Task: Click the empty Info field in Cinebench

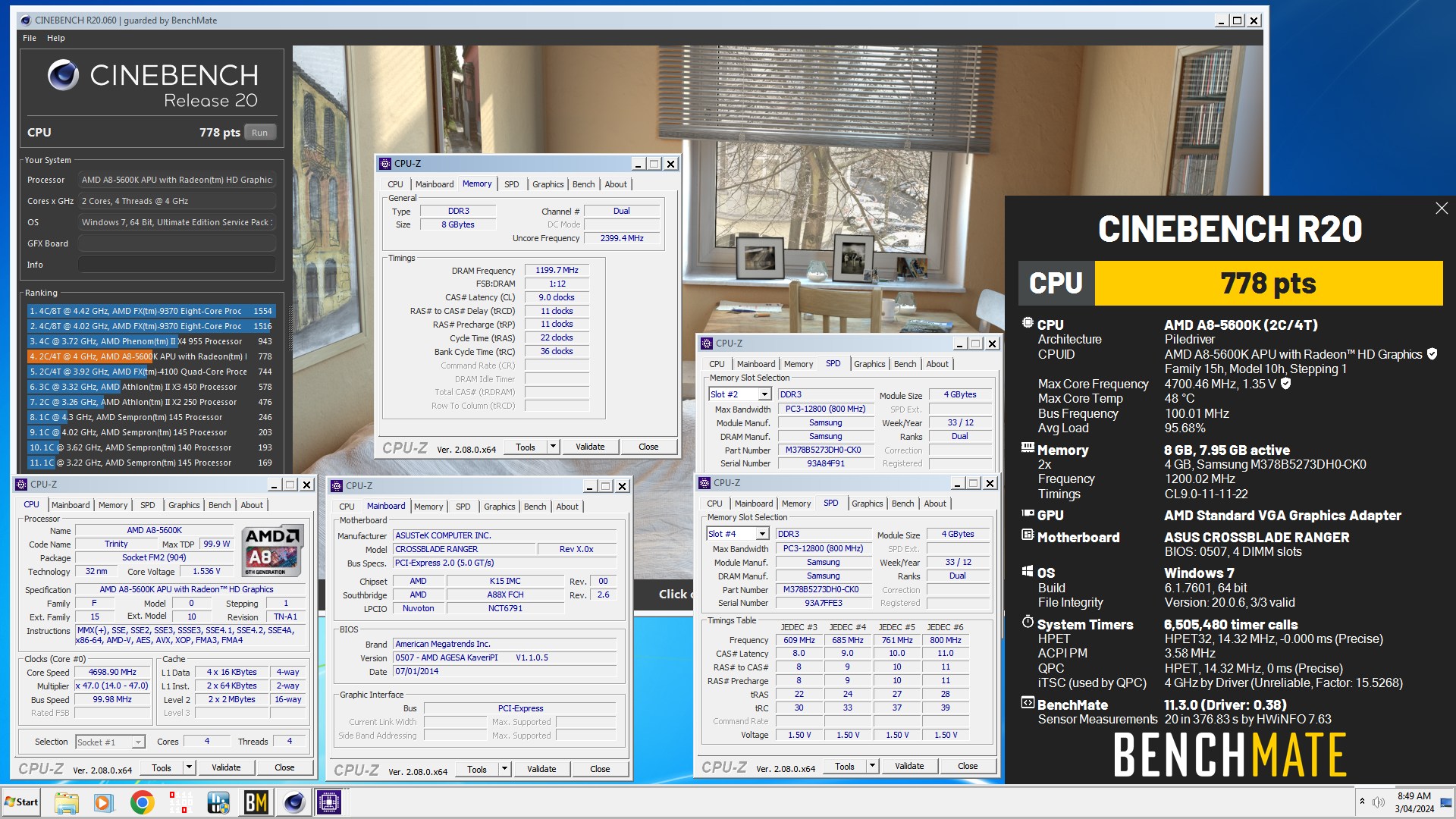Action: coord(177,265)
